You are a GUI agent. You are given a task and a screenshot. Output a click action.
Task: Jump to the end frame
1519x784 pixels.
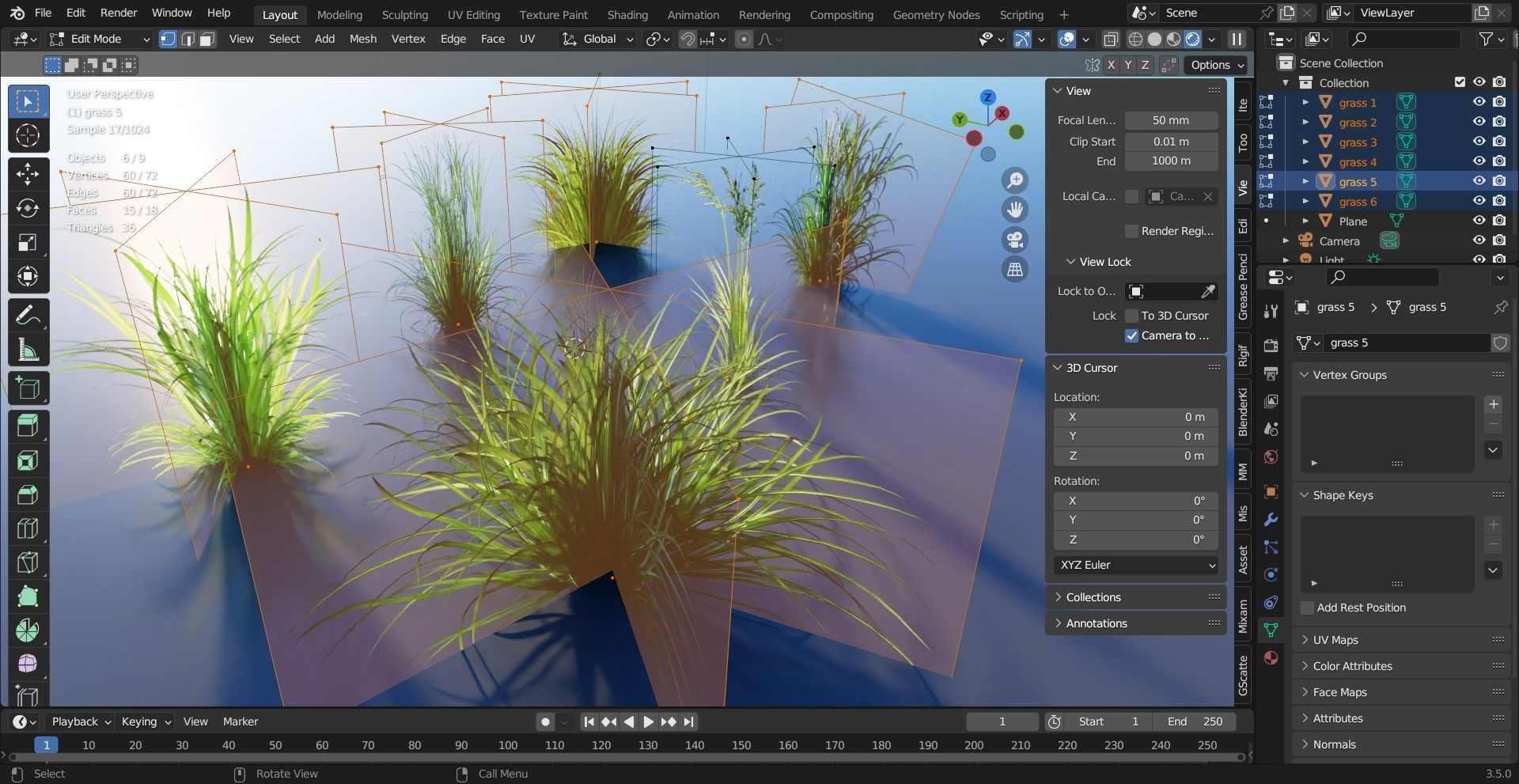click(688, 722)
